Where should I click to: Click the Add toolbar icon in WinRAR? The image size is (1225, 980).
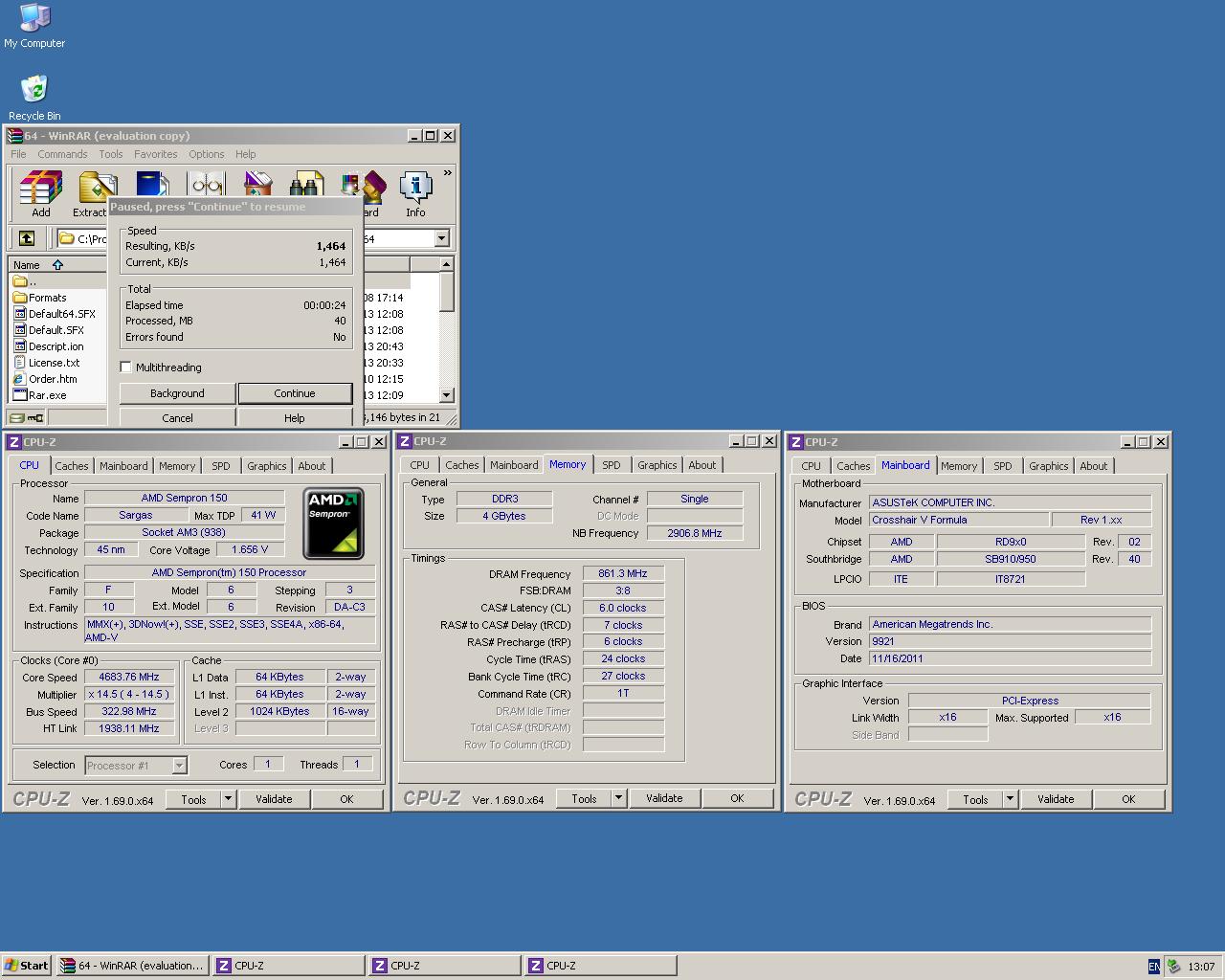pos(41,194)
